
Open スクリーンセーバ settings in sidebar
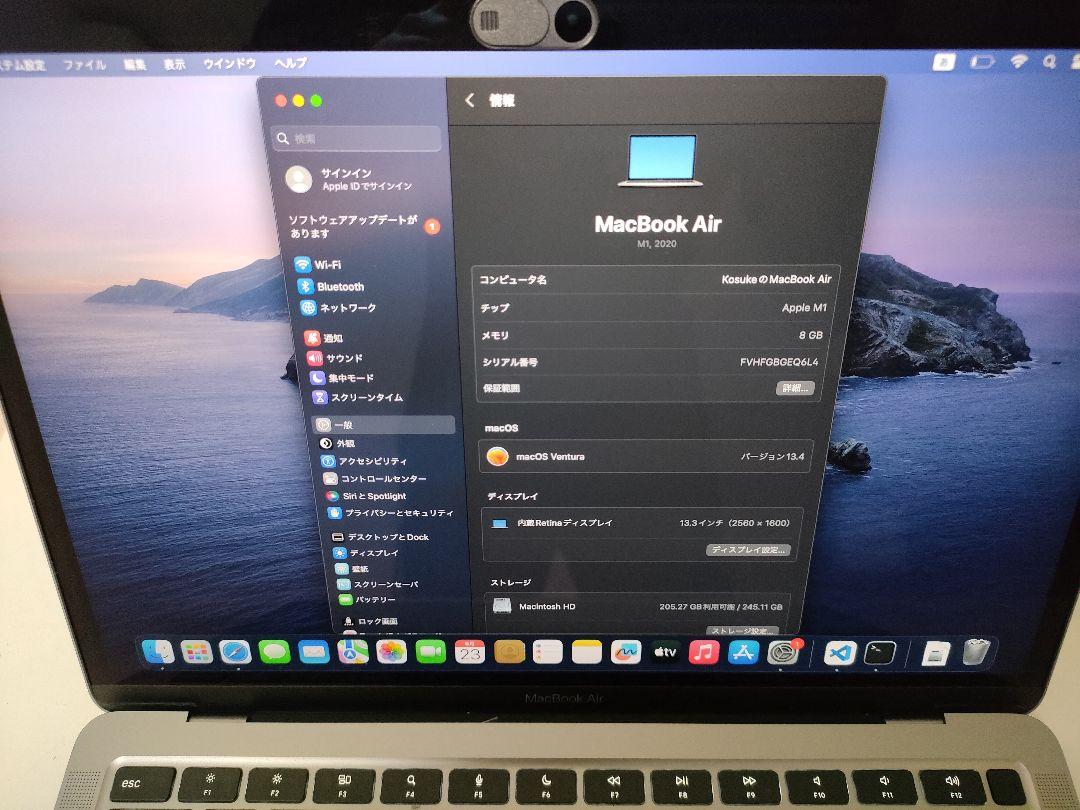[377, 584]
